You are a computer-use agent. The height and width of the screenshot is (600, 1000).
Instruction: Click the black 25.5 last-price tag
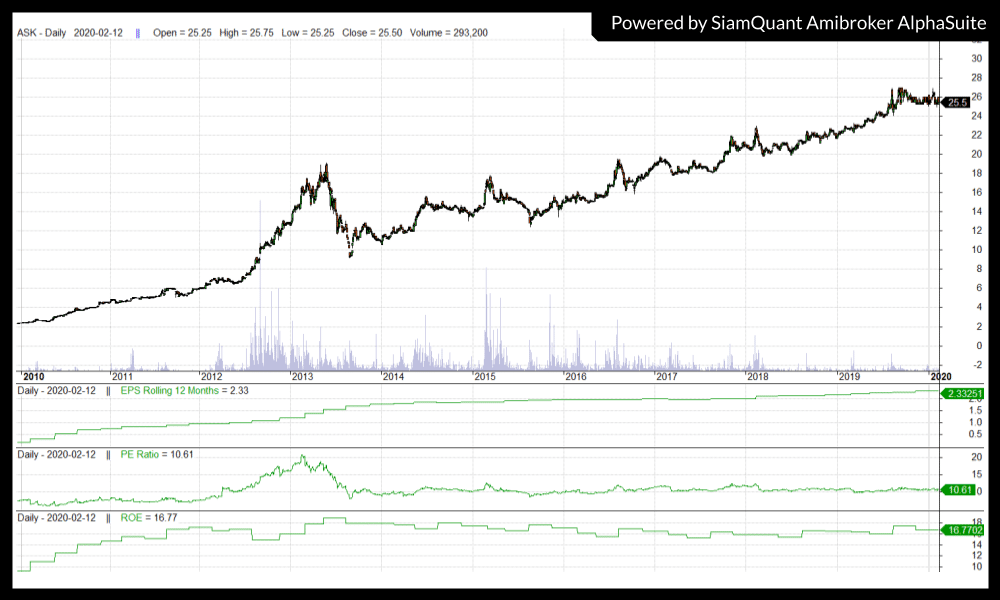(x=957, y=101)
